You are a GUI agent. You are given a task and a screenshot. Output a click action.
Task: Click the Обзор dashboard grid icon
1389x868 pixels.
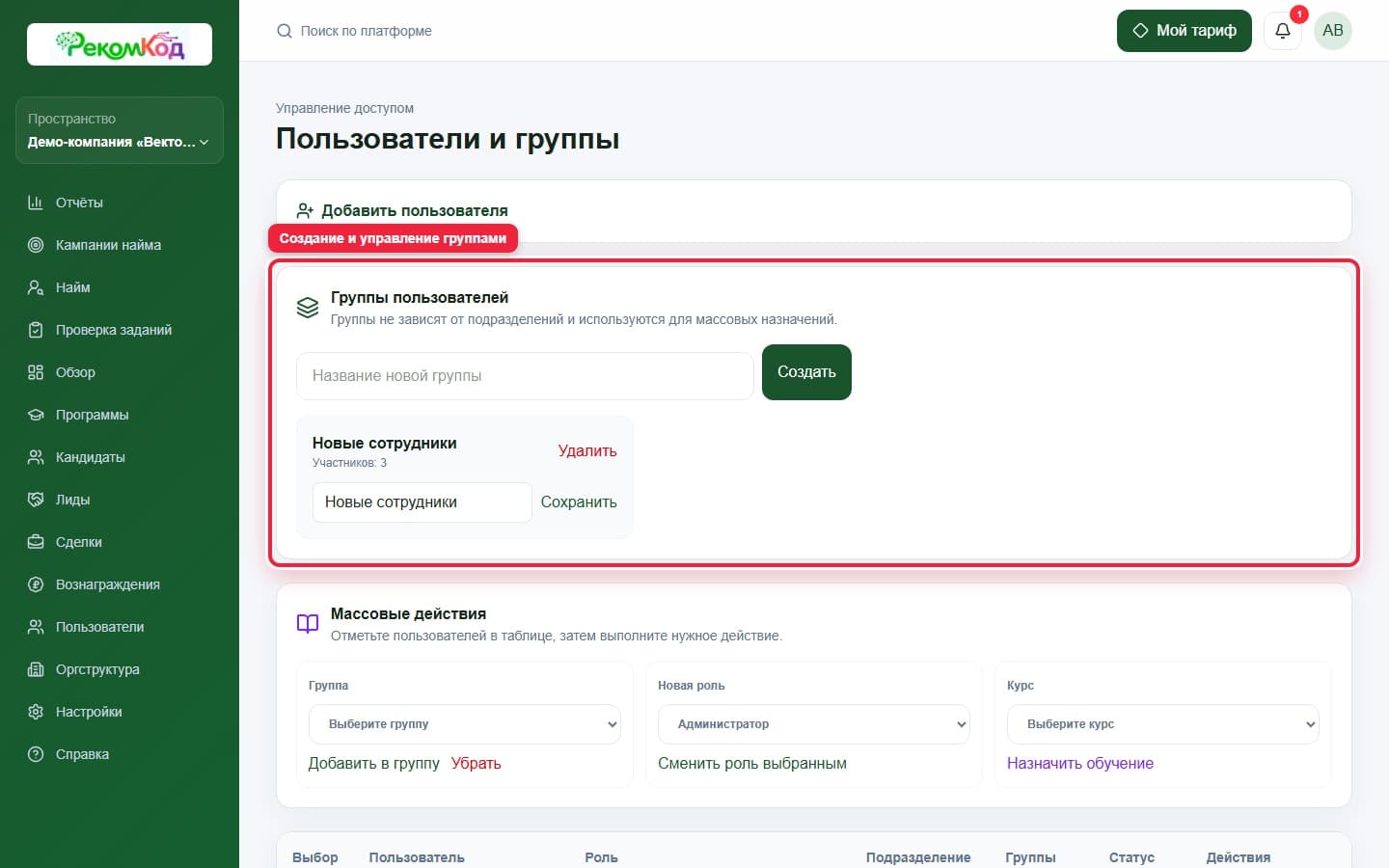coord(36,372)
